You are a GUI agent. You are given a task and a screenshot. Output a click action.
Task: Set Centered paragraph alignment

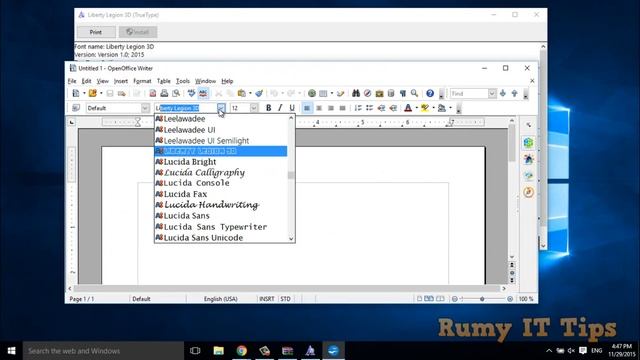319,108
